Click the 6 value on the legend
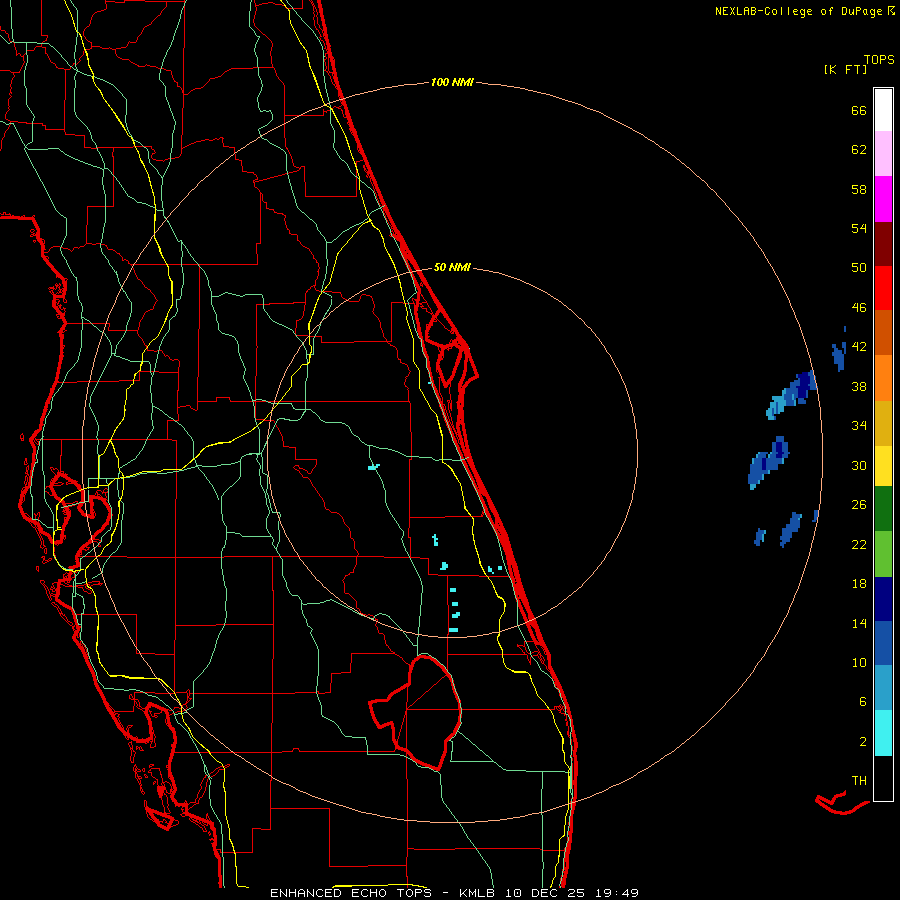This screenshot has width=900, height=900. click(863, 702)
